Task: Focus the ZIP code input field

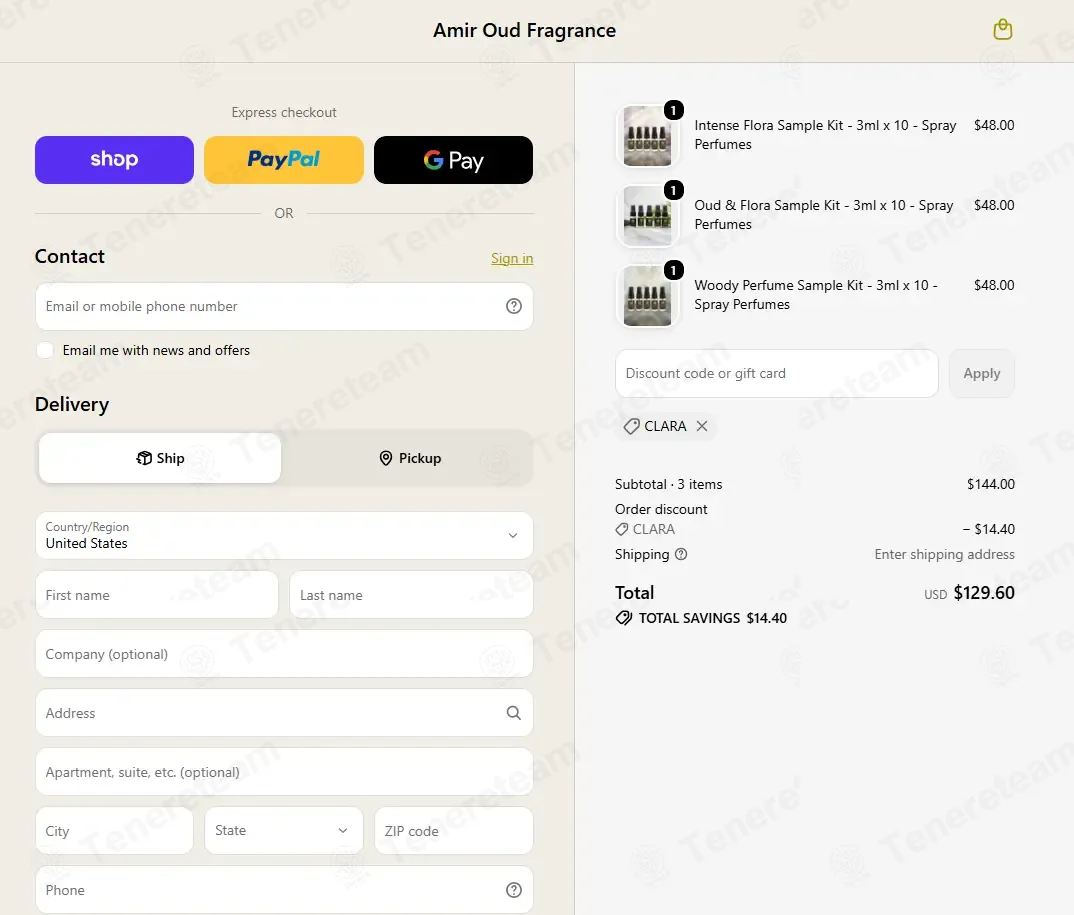Action: (x=453, y=830)
